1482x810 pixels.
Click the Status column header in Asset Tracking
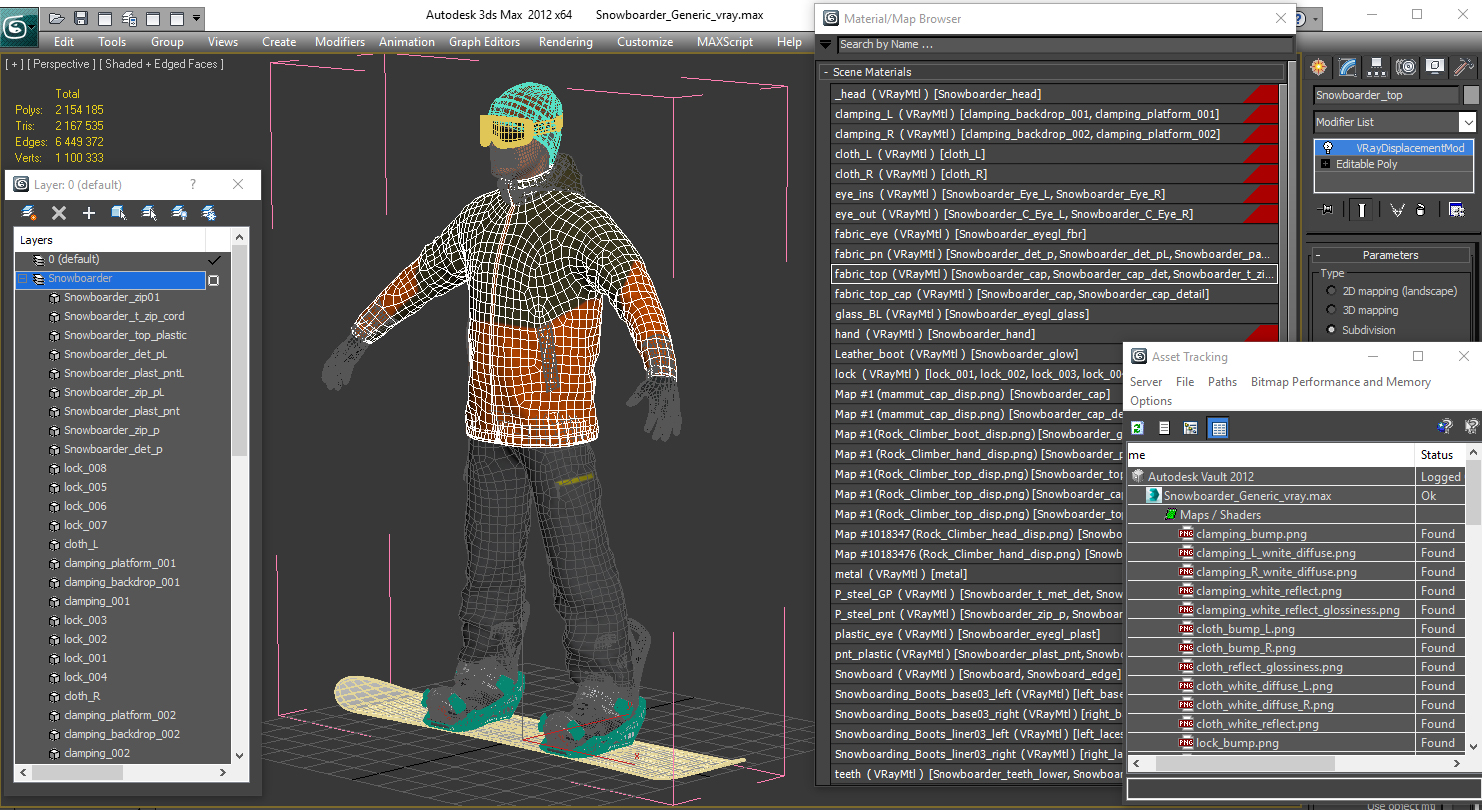(x=1440, y=455)
